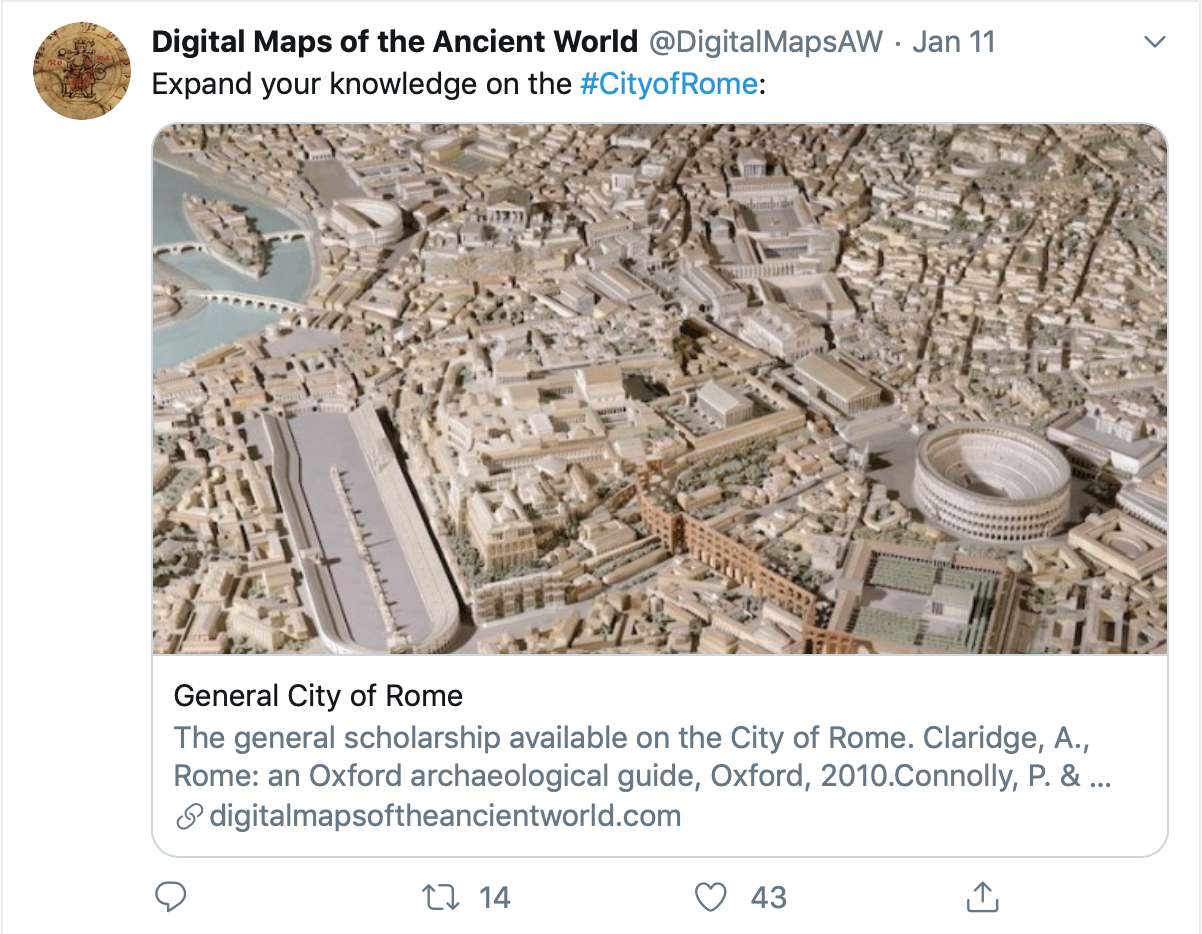The image size is (1202, 934).
Task: Click the Digital Maps profile avatar
Action: pos(82,70)
